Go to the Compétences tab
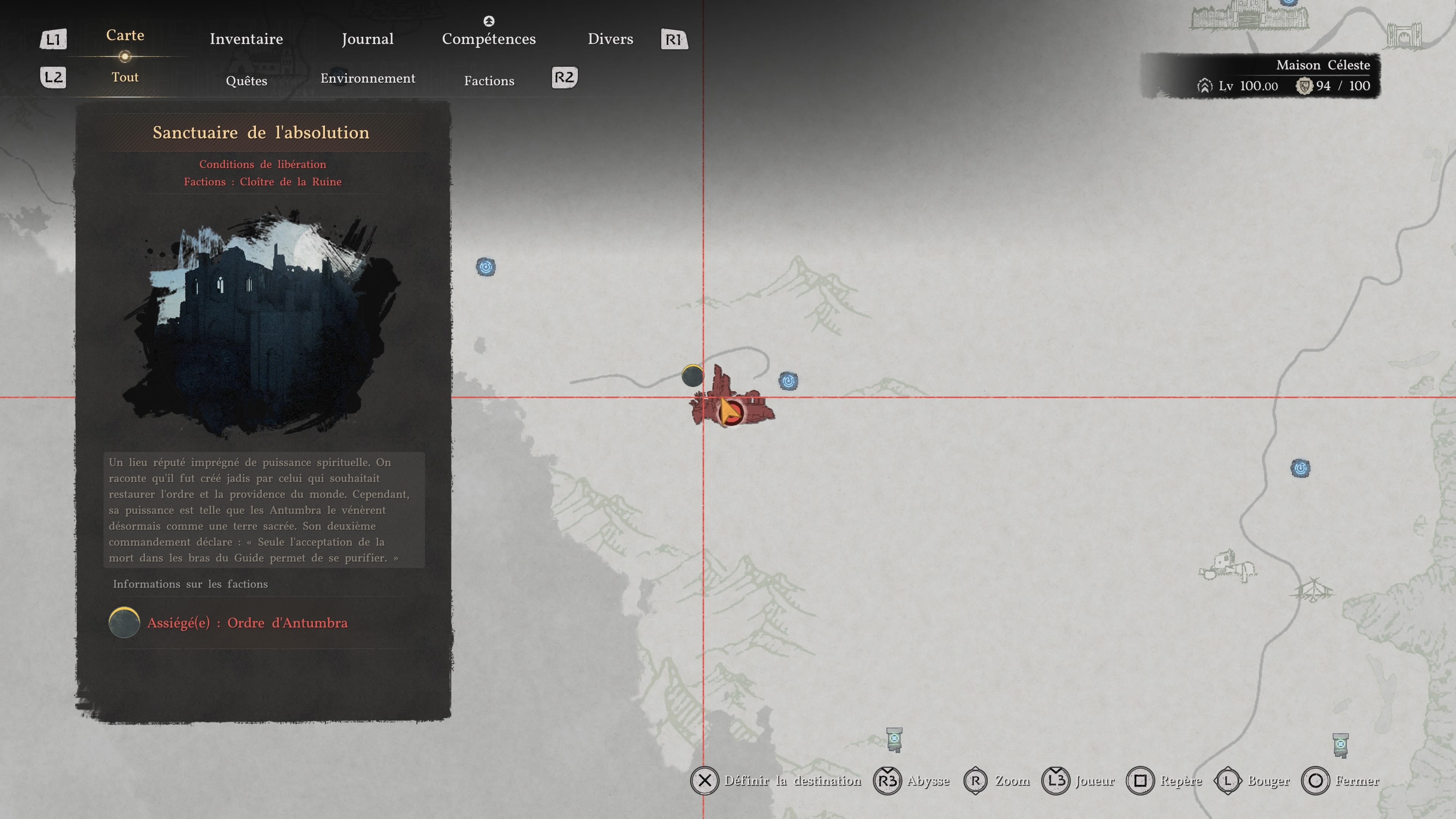 [489, 38]
